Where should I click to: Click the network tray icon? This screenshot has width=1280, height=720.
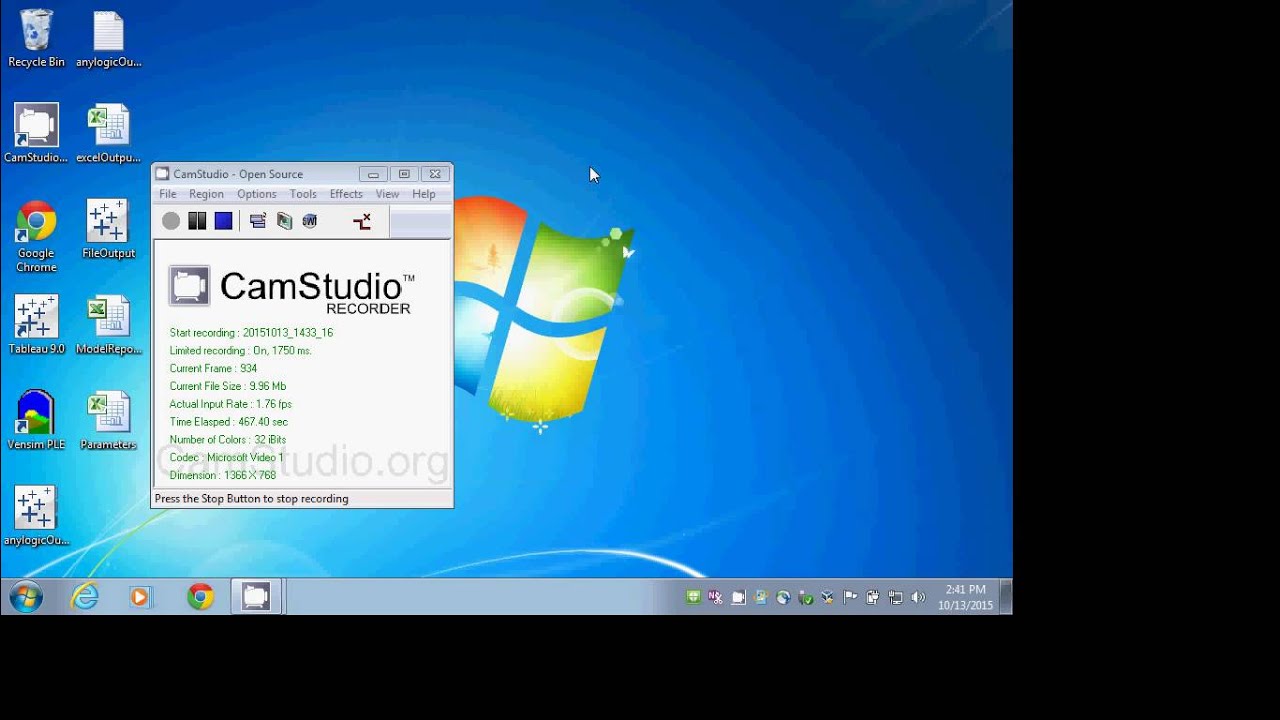(896, 597)
